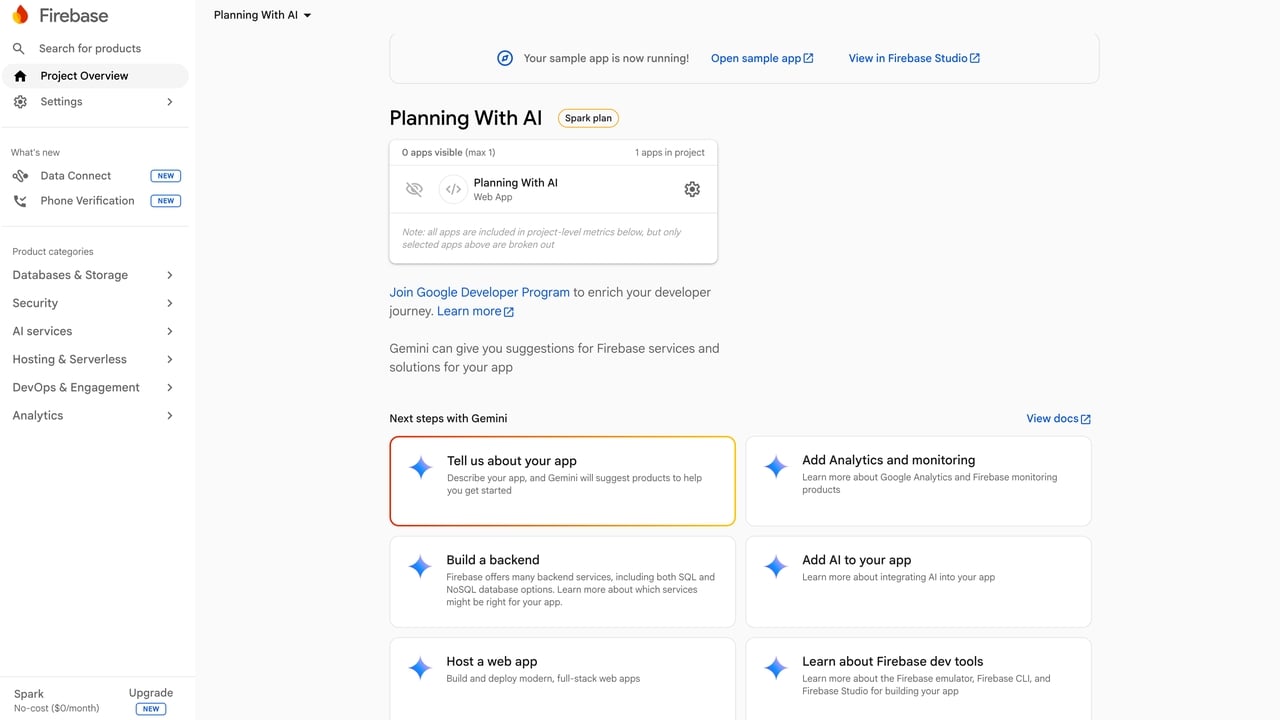Screen dimensions: 1280x720
Task: Toggle visibility eye icon for Planning With AI app
Action: tap(414, 189)
